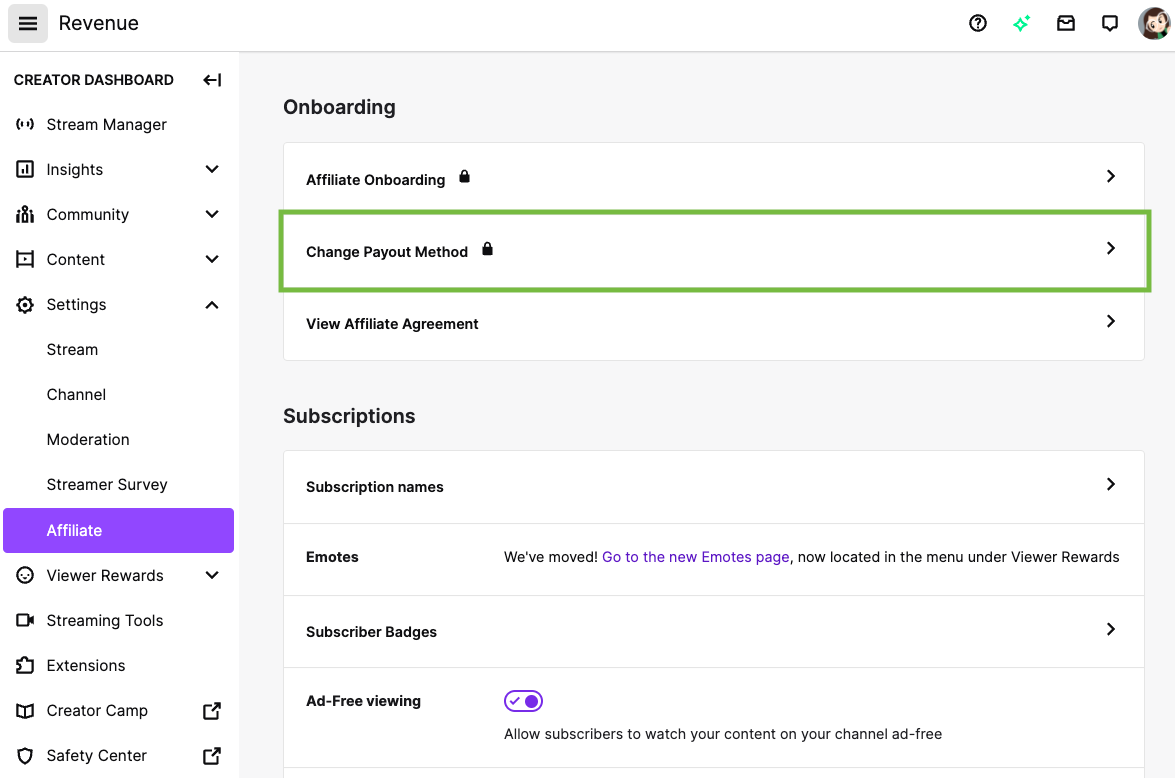Click the user profile avatar

[x=1154, y=23]
